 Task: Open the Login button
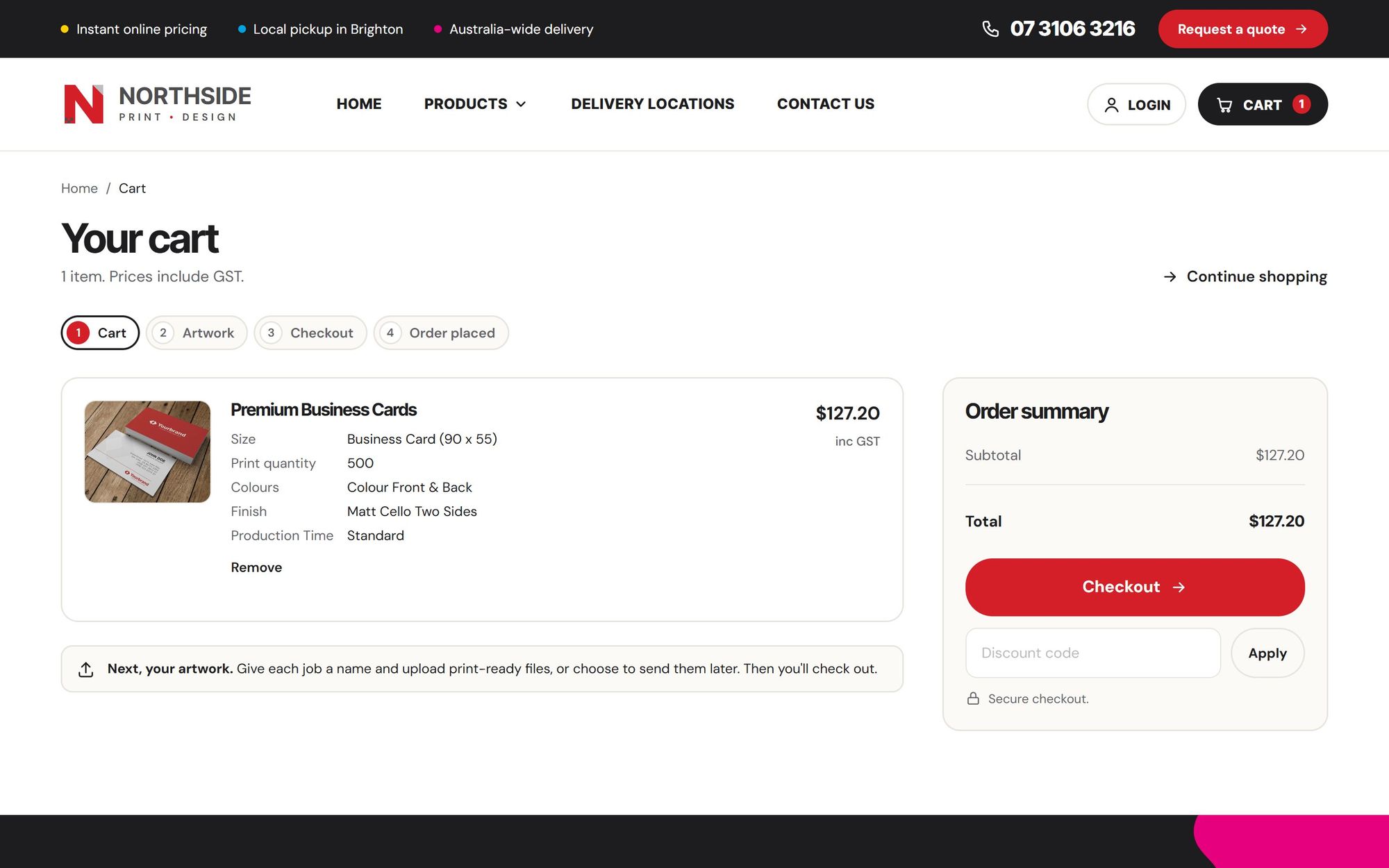click(x=1136, y=104)
